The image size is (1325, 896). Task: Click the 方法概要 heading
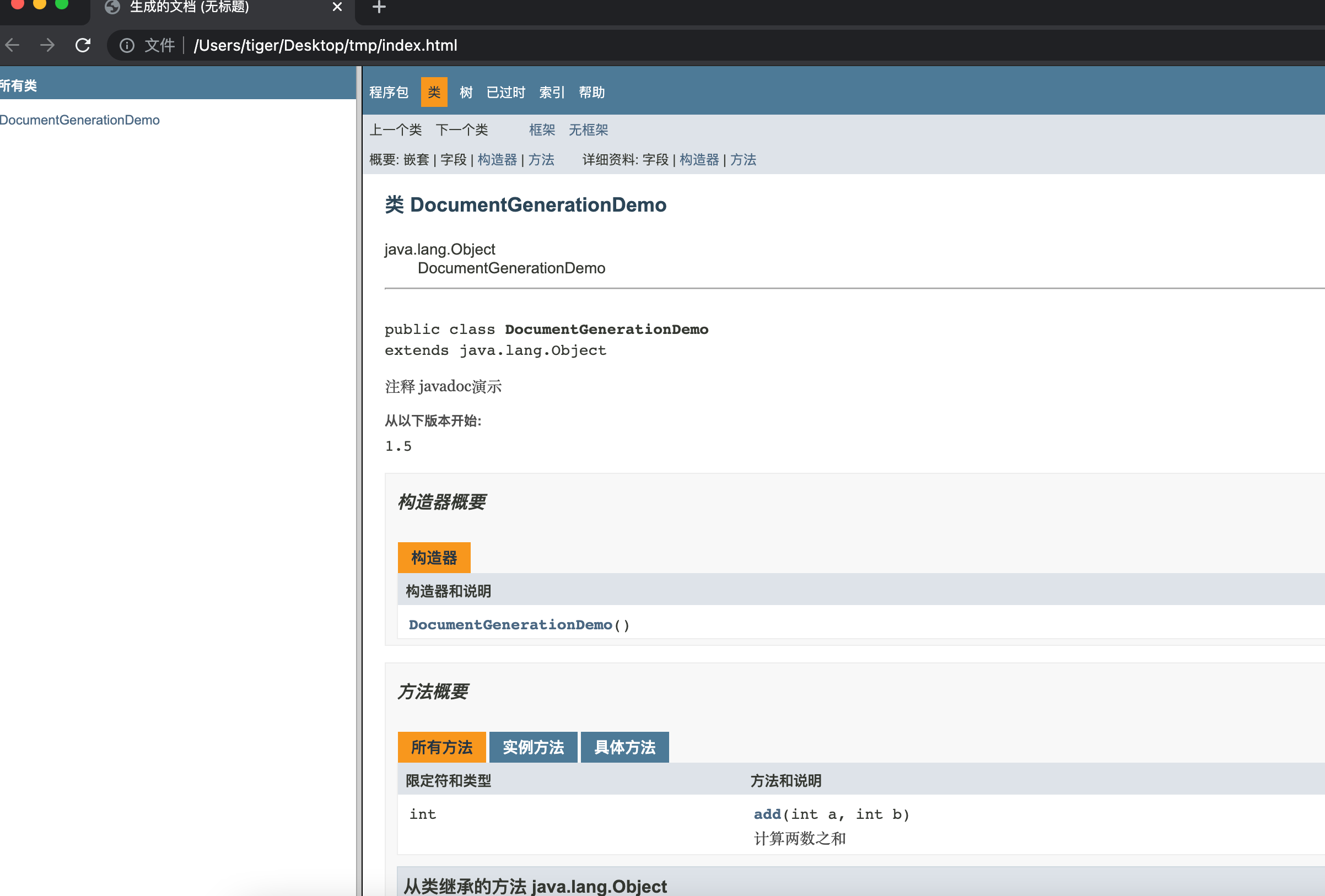433,692
